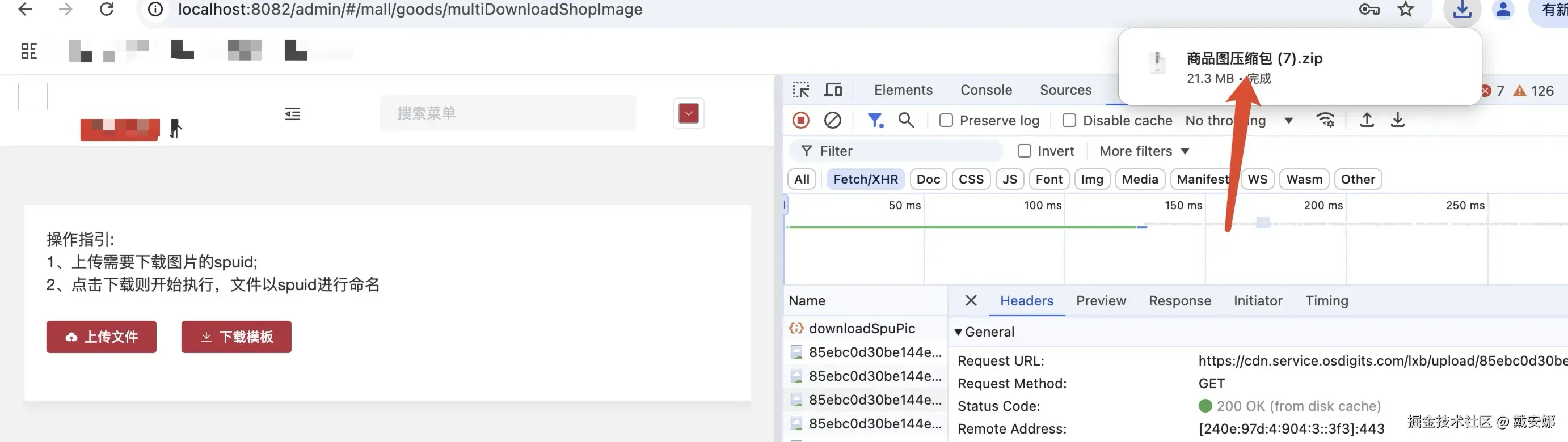
Task: Tick the Invert filter checkbox
Action: 1025,151
